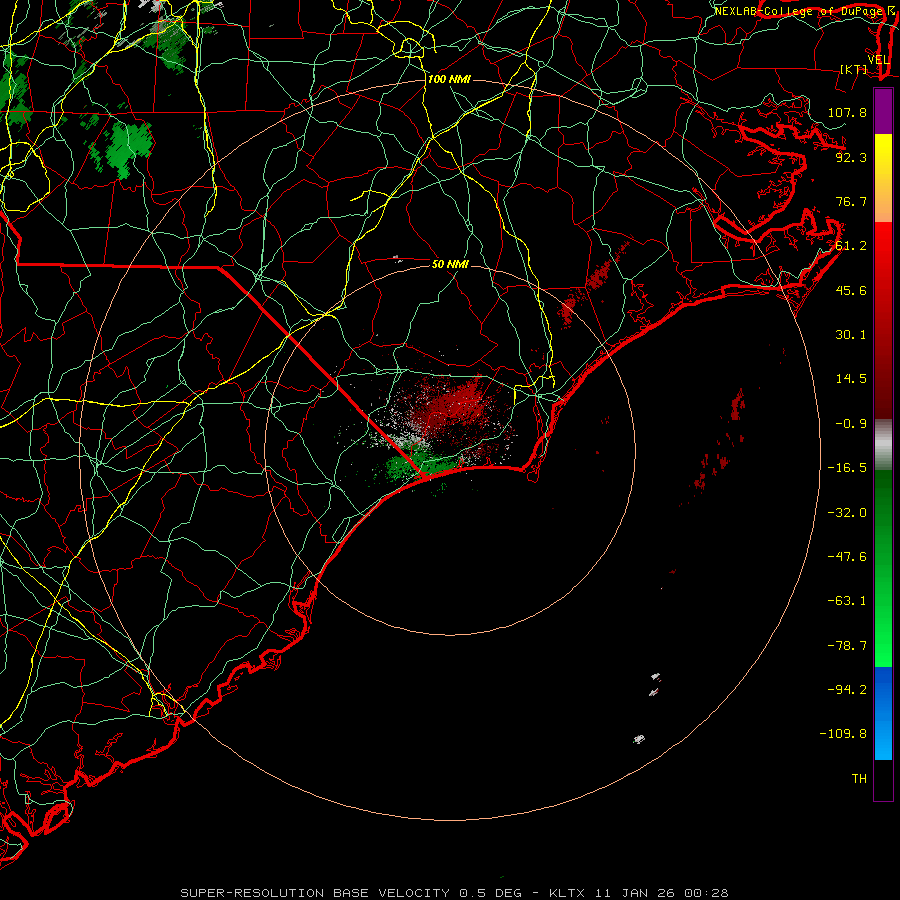This screenshot has height=900, width=900.
Task: Click the 30.1 legend value
Action: (851, 335)
